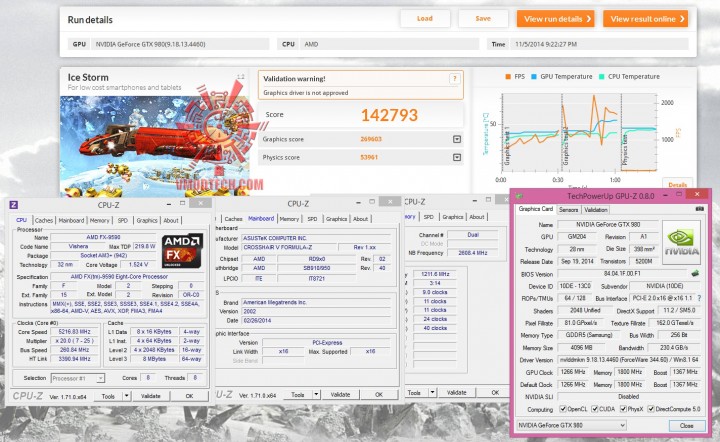Open Memory tab in leftmost CPU-Z
The width and height of the screenshot is (720, 442).
[x=100, y=220]
